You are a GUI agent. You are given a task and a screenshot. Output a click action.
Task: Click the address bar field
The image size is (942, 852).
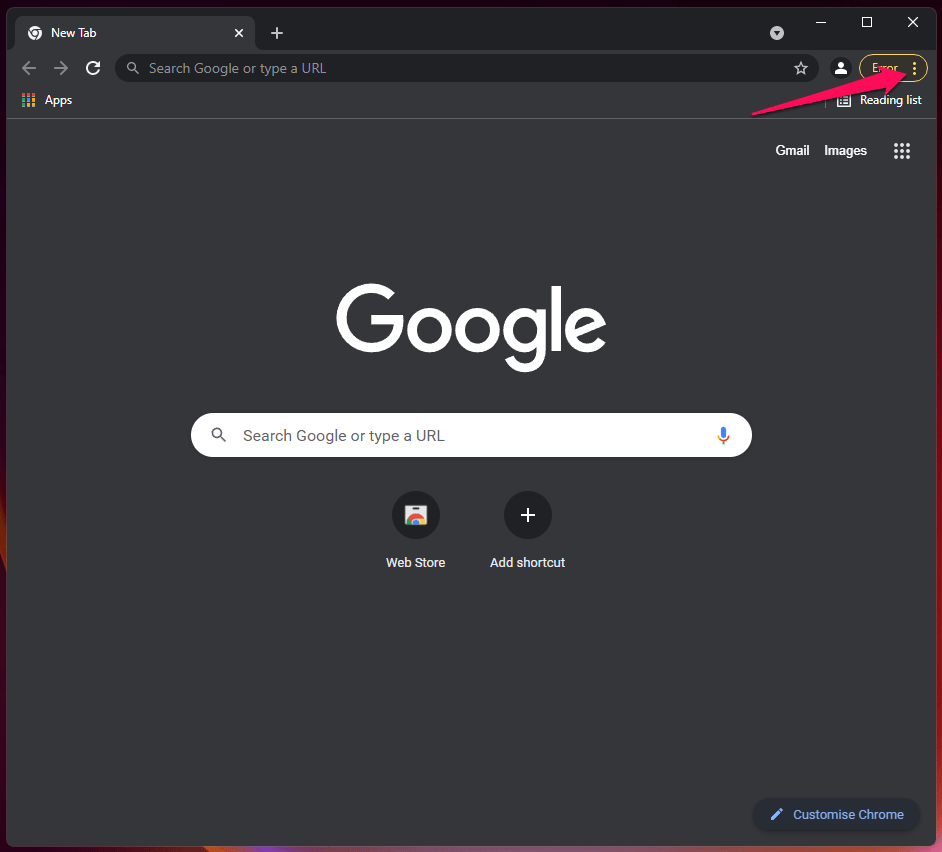click(467, 68)
